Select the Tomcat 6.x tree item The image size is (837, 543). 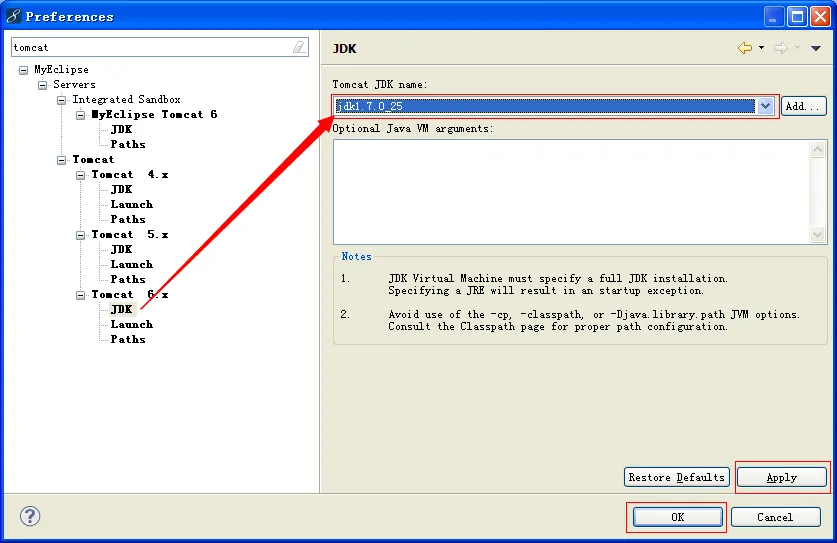pyautogui.click(x=130, y=294)
